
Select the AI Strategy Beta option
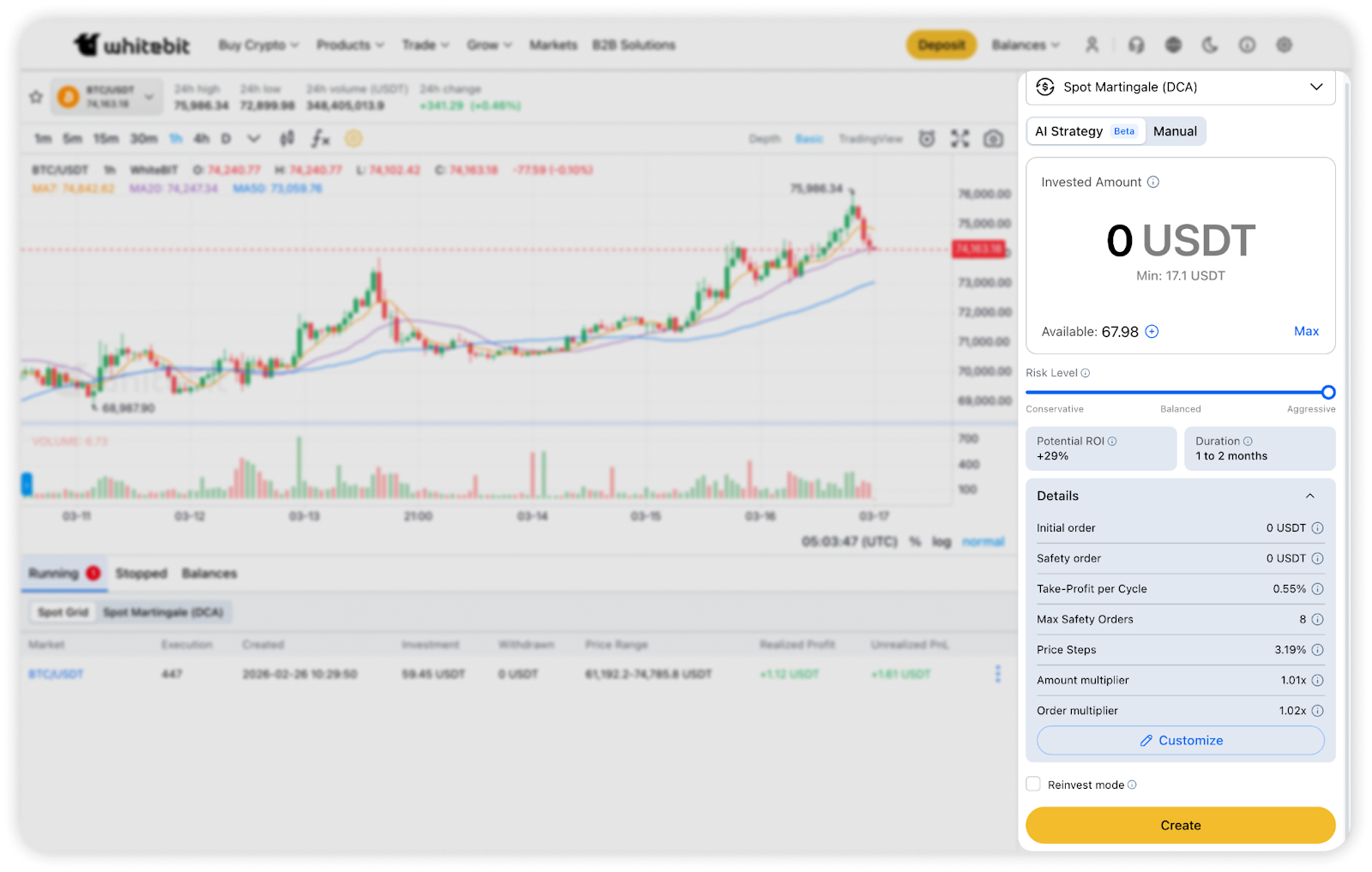pyautogui.click(x=1086, y=131)
